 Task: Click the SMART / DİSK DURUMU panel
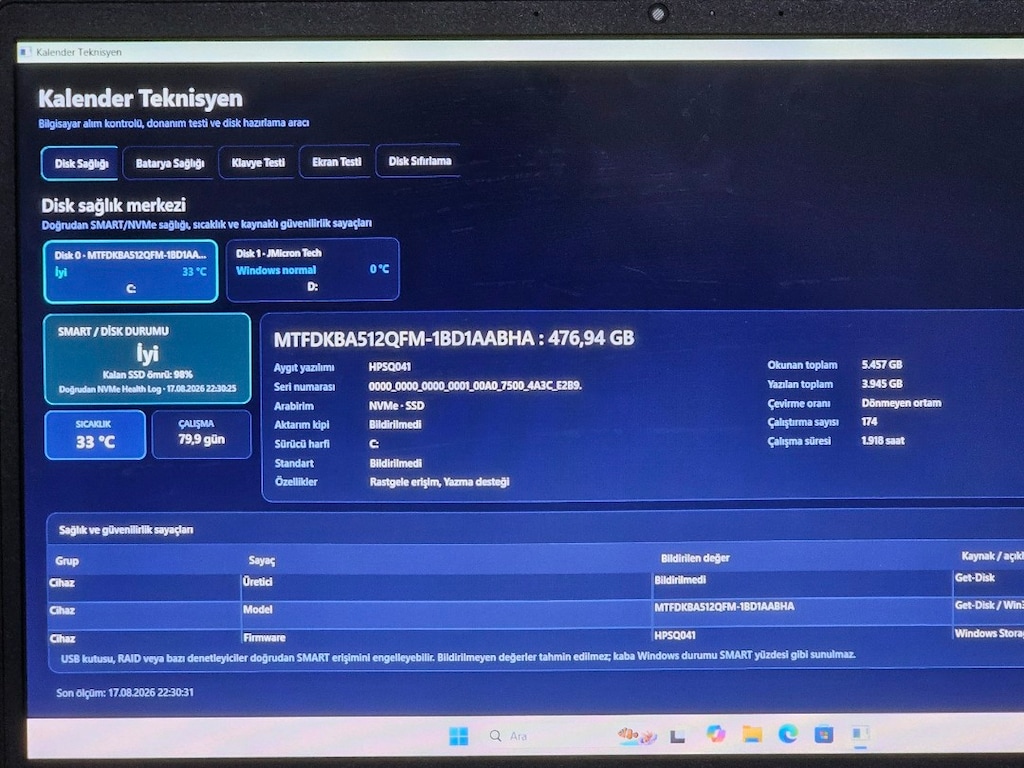[x=148, y=359]
